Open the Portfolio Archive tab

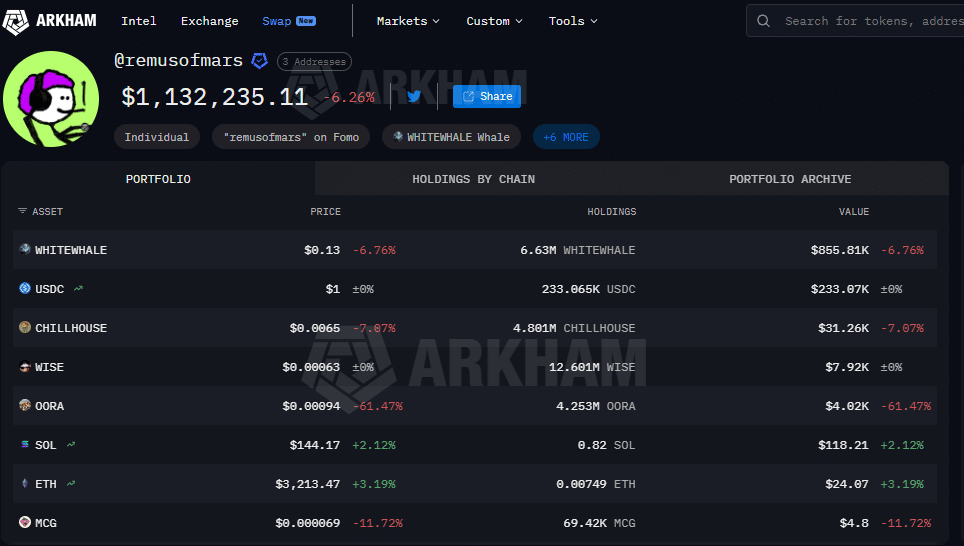790,179
